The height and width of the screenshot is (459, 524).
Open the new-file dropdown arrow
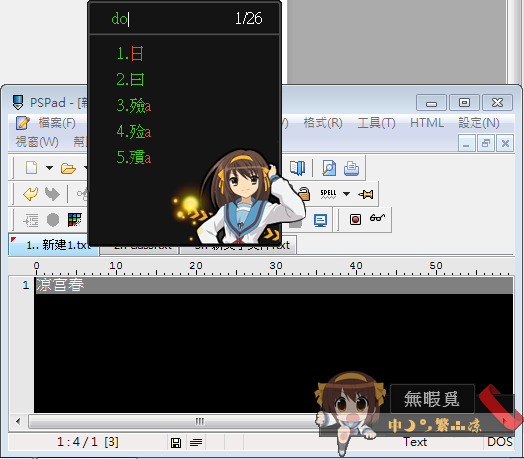49,168
